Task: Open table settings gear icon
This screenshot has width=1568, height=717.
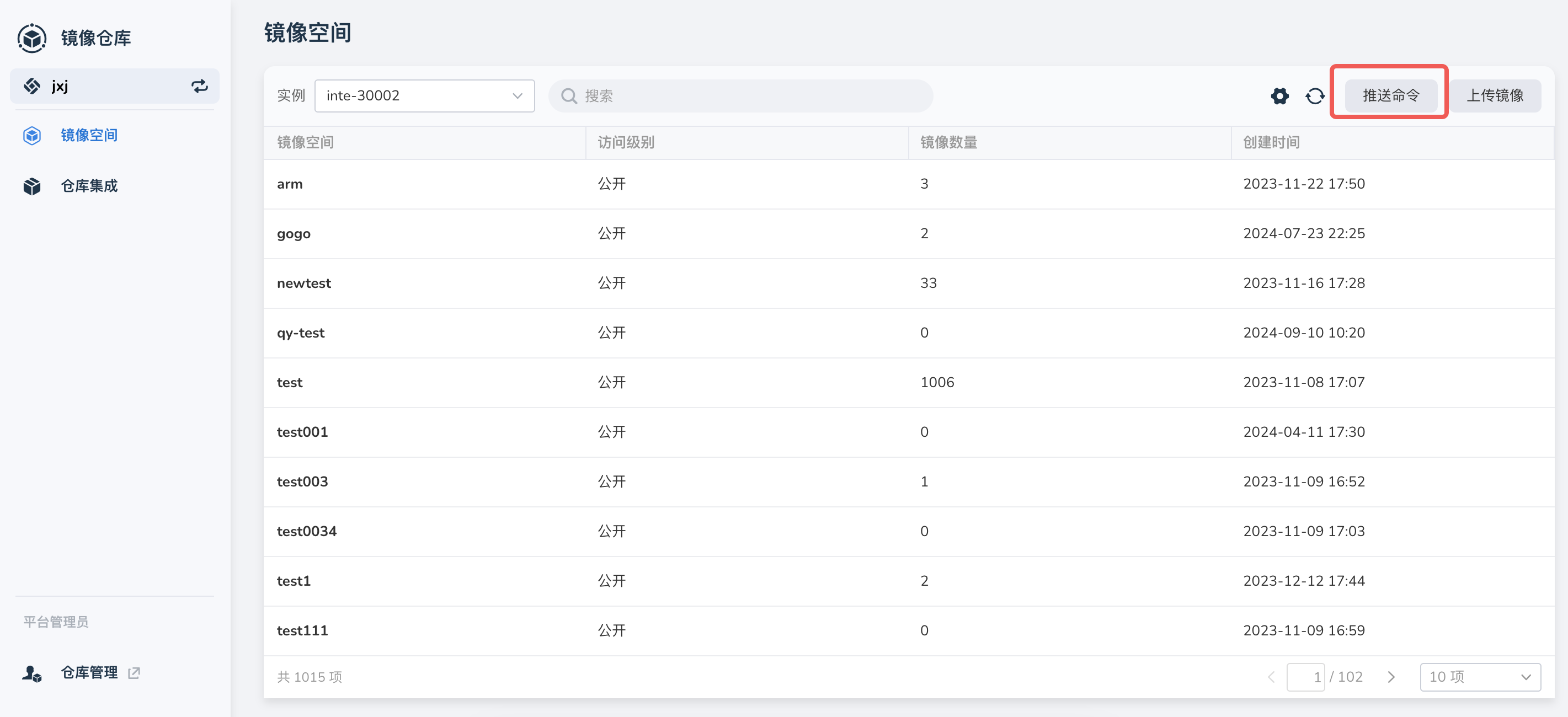Action: point(1279,96)
